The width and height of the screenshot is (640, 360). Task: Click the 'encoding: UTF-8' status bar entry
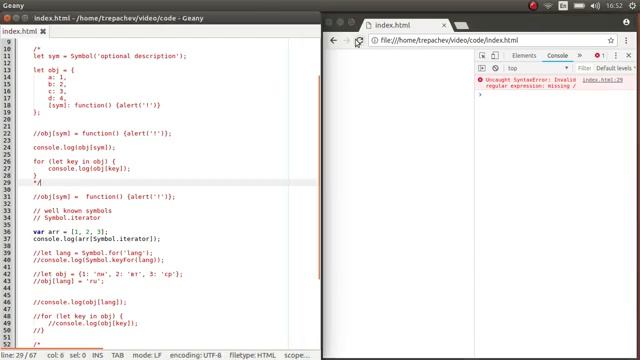pos(196,355)
